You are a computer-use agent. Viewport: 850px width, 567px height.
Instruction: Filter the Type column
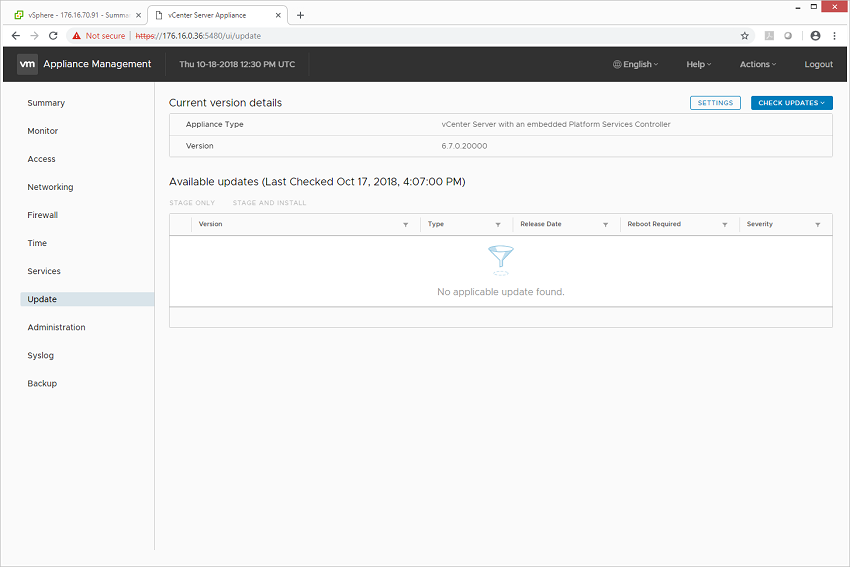tap(498, 224)
